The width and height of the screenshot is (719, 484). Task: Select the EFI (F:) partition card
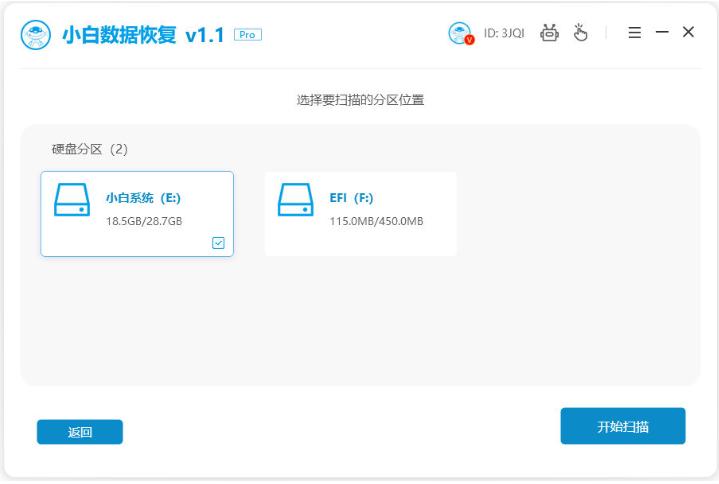click(361, 214)
